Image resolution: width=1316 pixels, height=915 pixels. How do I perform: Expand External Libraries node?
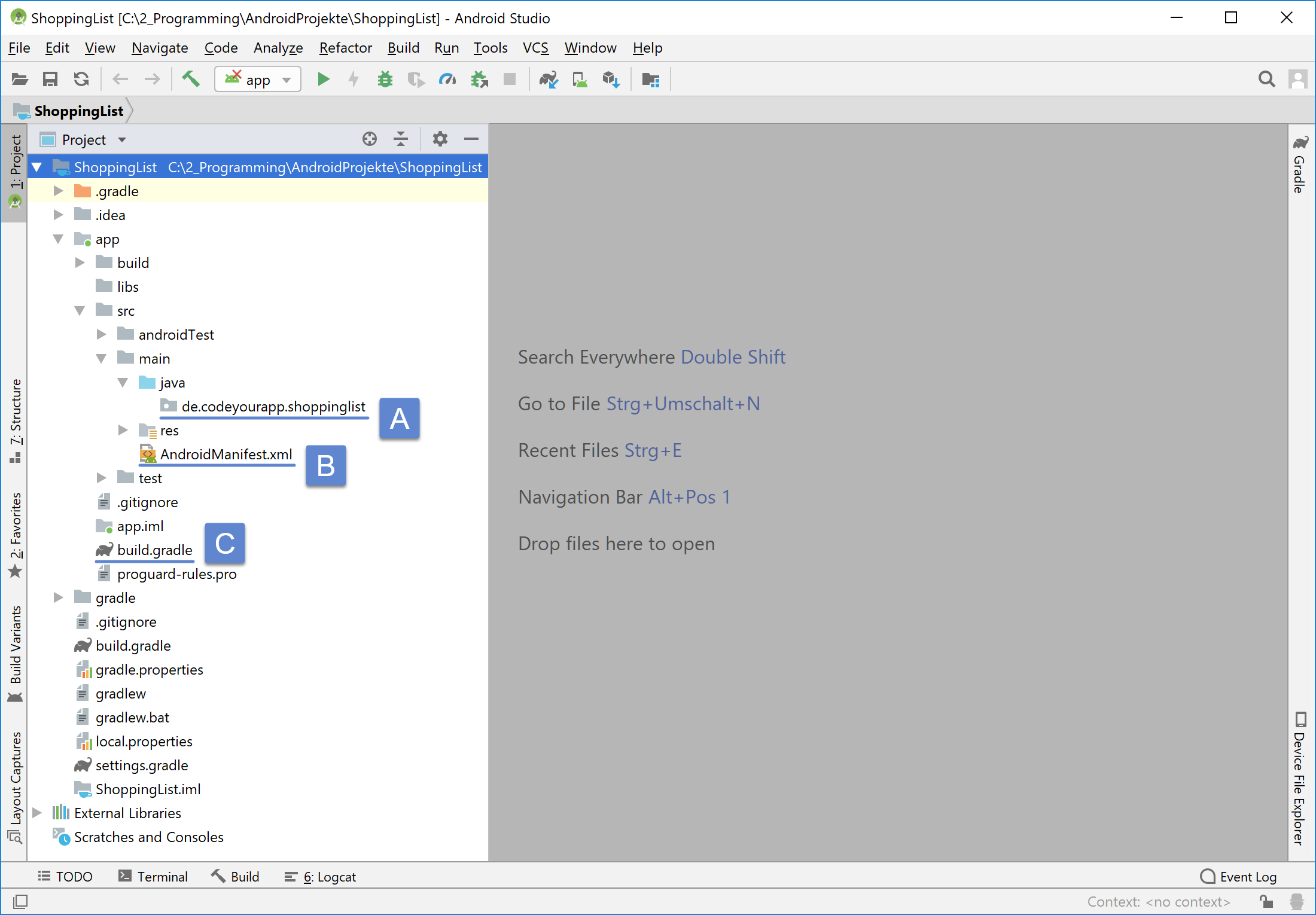37,813
